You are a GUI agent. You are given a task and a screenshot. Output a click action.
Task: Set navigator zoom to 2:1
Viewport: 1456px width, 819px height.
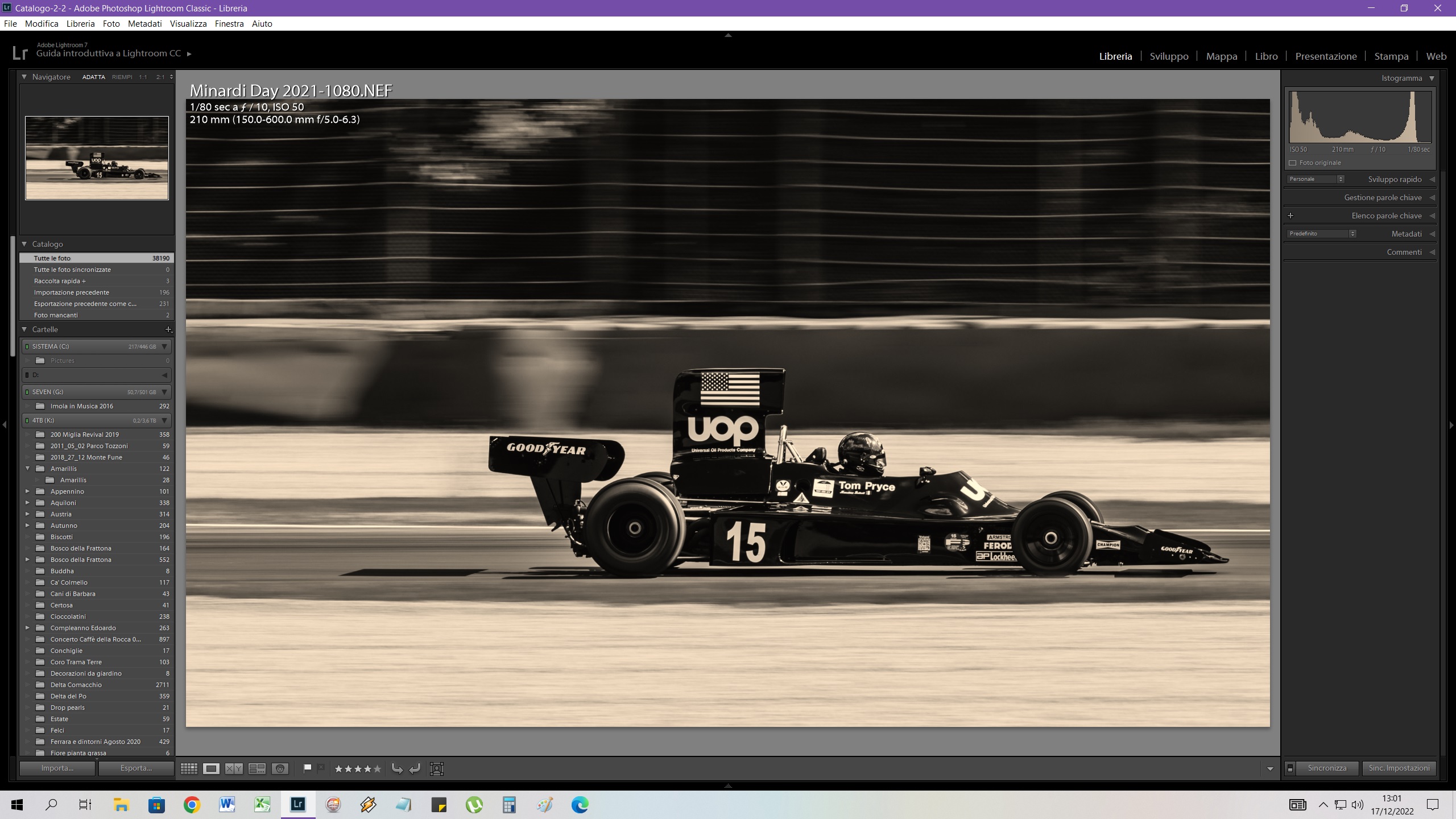pos(160,77)
